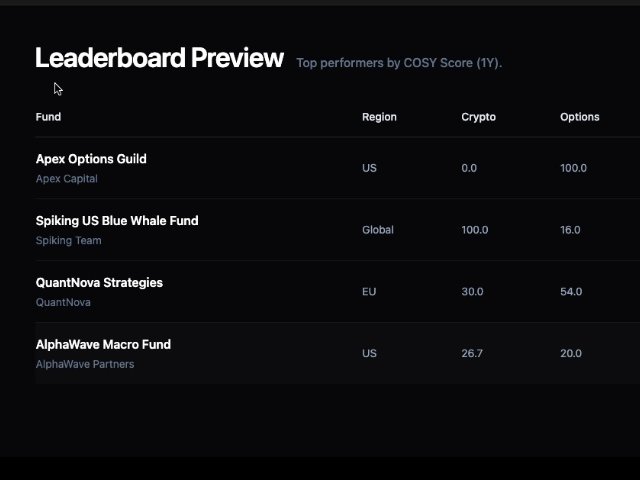Click the 54.0 options score cell
The height and width of the screenshot is (480, 640).
pyautogui.click(x=570, y=292)
